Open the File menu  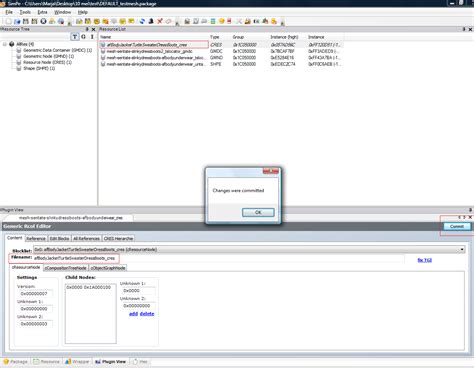[9, 12]
